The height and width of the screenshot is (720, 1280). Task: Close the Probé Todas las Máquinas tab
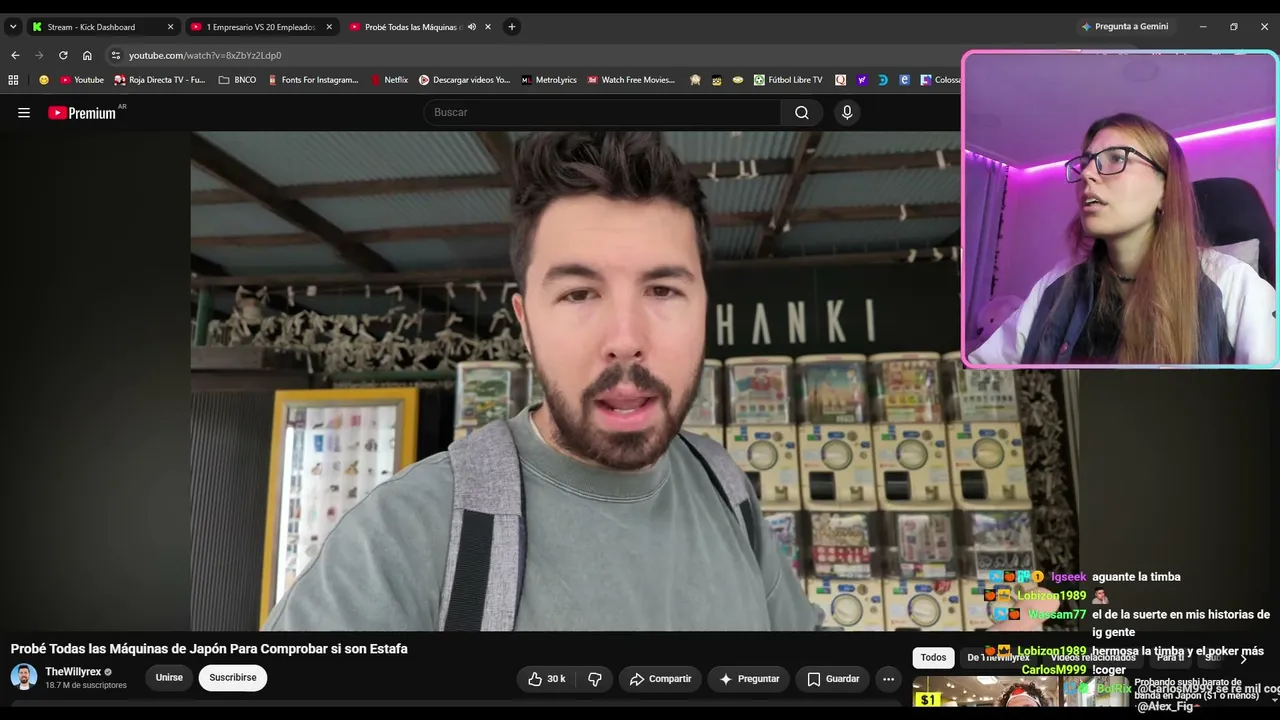click(488, 27)
